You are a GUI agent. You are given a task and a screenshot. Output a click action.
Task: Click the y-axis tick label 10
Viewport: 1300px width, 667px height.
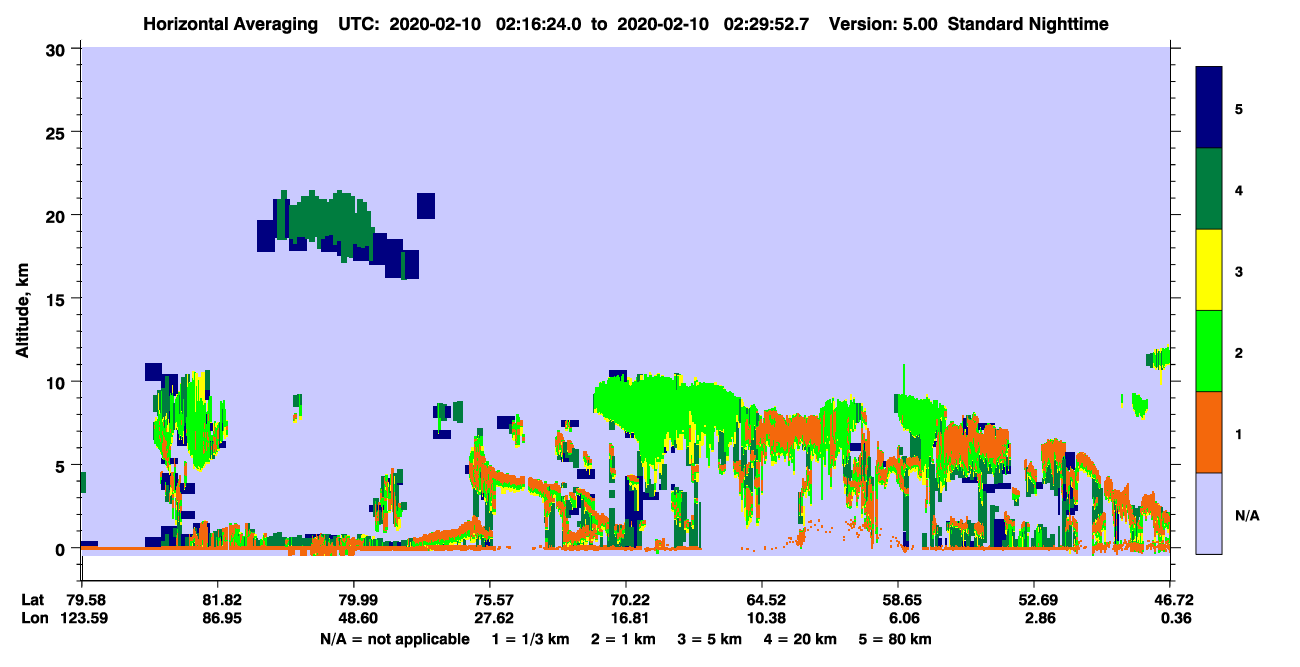click(x=57, y=382)
